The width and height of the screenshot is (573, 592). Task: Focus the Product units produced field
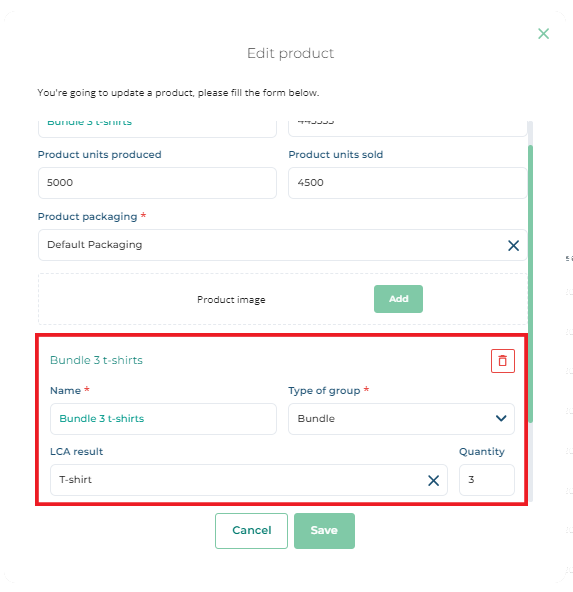157,183
